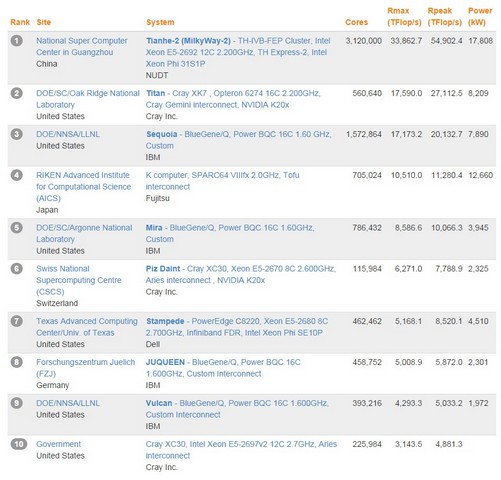Click the rank 7 circle badge
This screenshot has width=501, height=480.
(17, 321)
